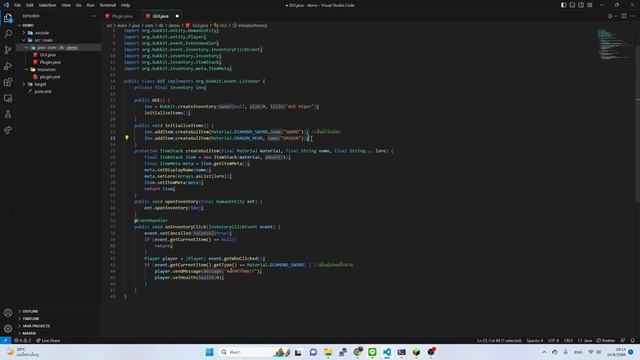This screenshot has width=640, height=360.
Task: Click the code minimap preview
Action: point(615,44)
